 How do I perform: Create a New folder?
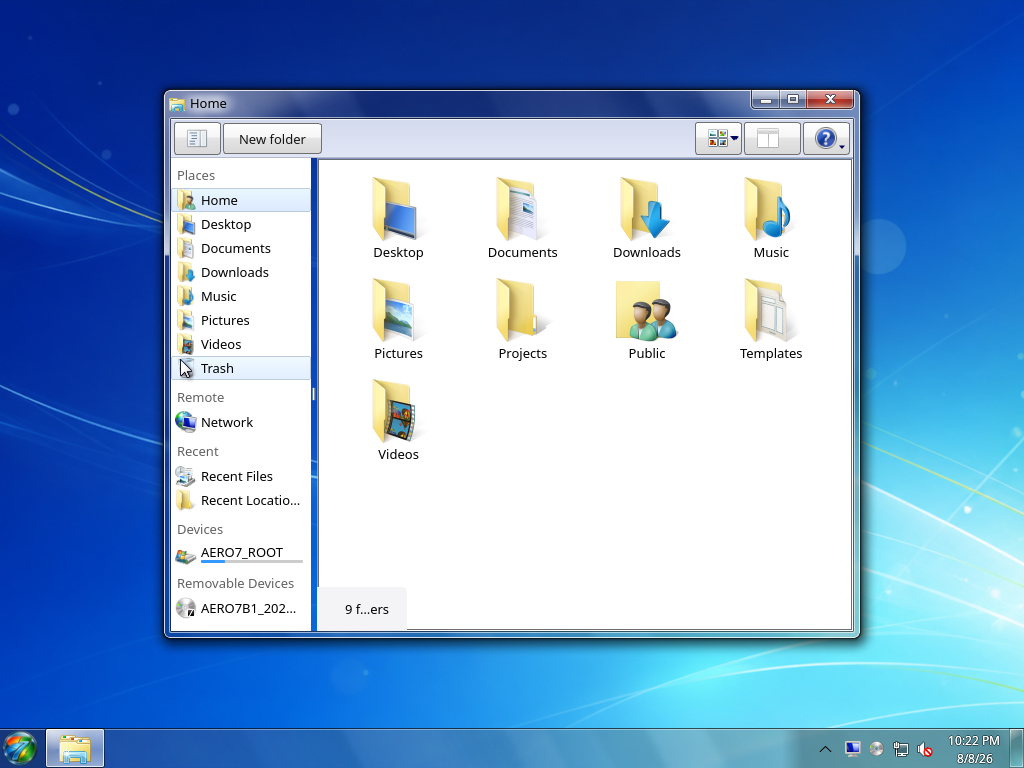(272, 138)
